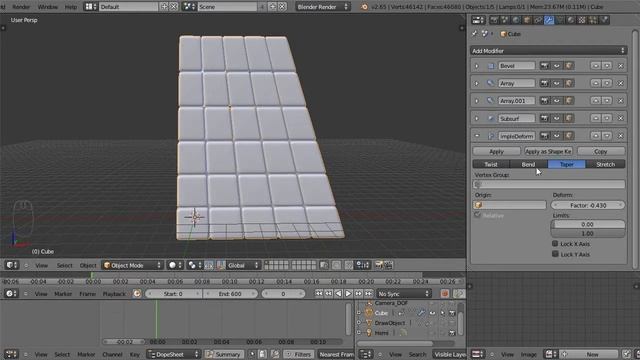Move the Array modifier up
640x360 pixels.
pos(596,83)
